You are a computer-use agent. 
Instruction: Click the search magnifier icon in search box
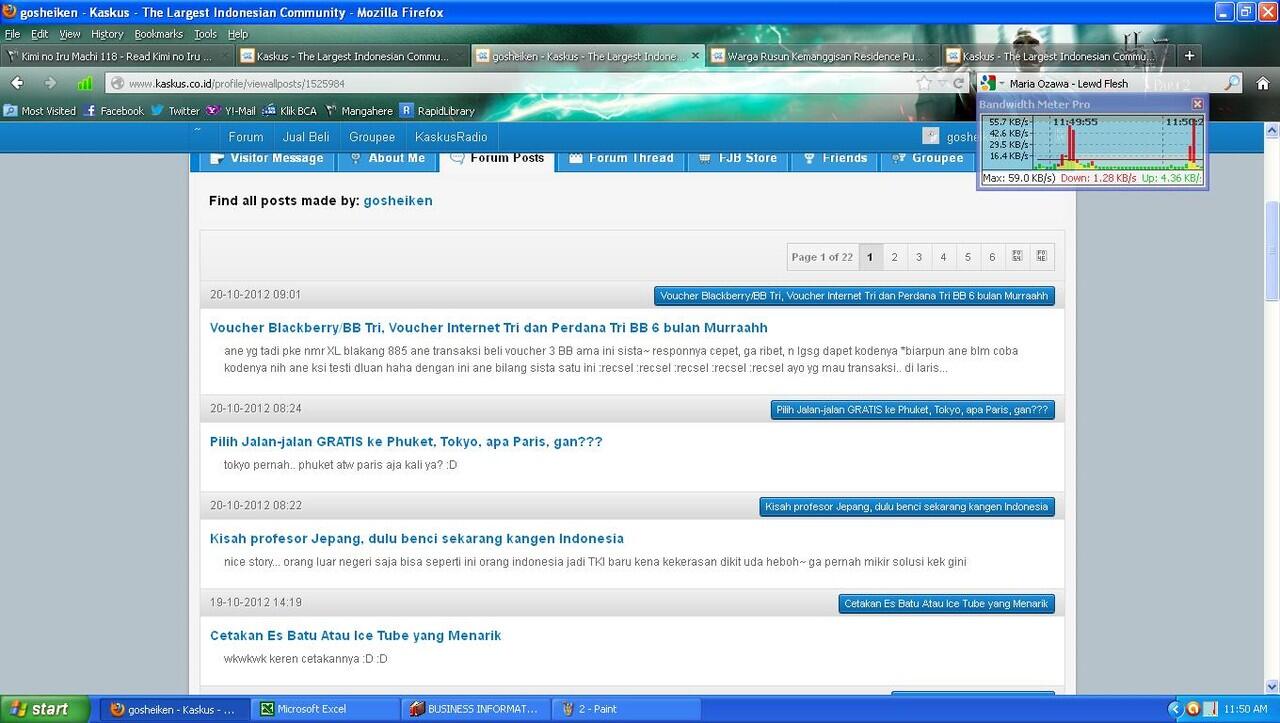pos(1232,84)
